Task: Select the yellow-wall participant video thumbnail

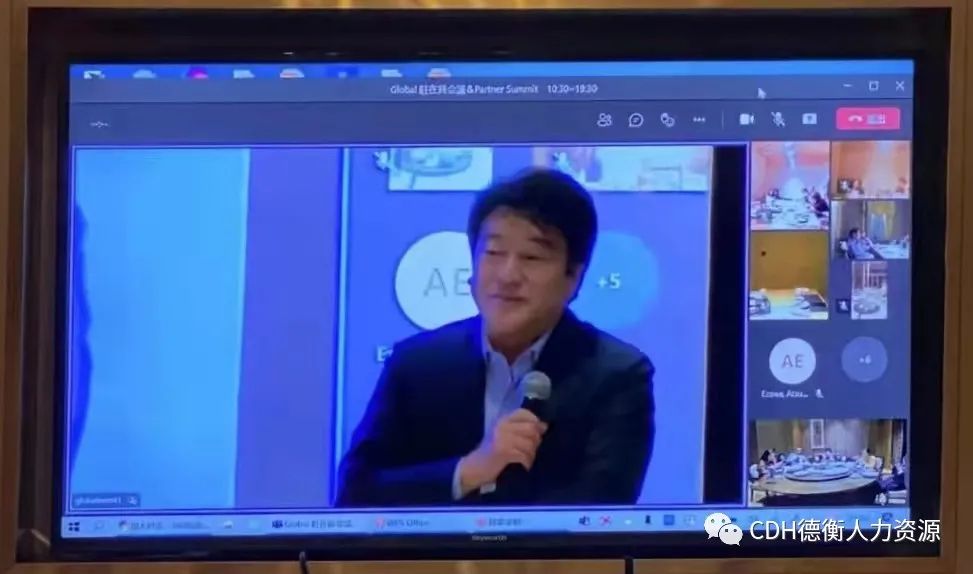Action: 789,276
